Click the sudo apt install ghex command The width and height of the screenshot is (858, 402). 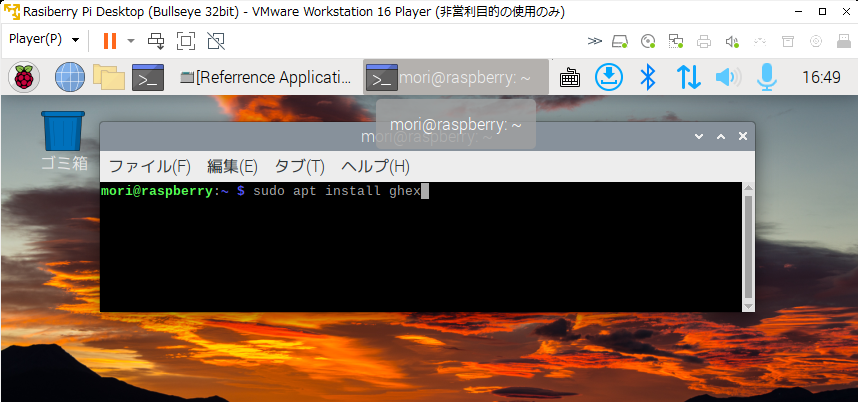pos(337,191)
